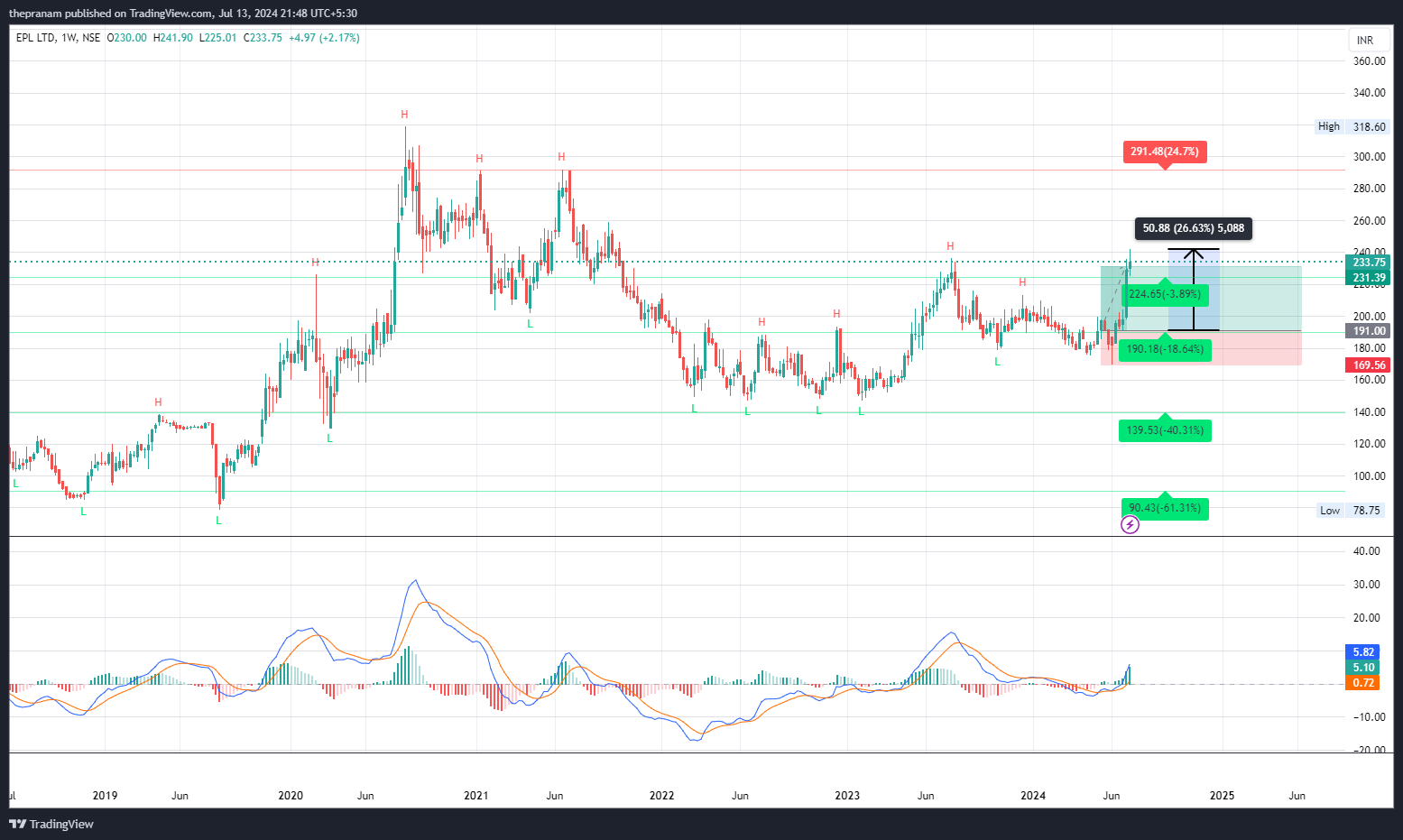This screenshot has width=1403, height=840.
Task: Select the red stop-loss zone of the position
Action: tap(1201, 348)
